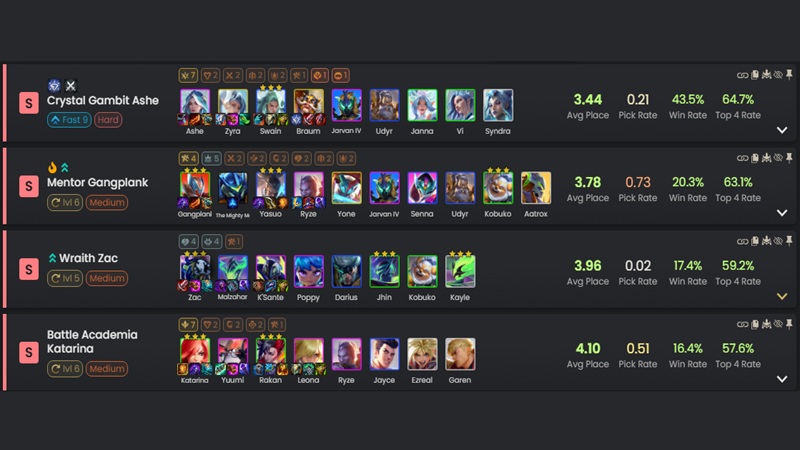Screen dimensions: 800x450
Task: Expand Mentor Gangplank comp details
Action: [x=782, y=213]
